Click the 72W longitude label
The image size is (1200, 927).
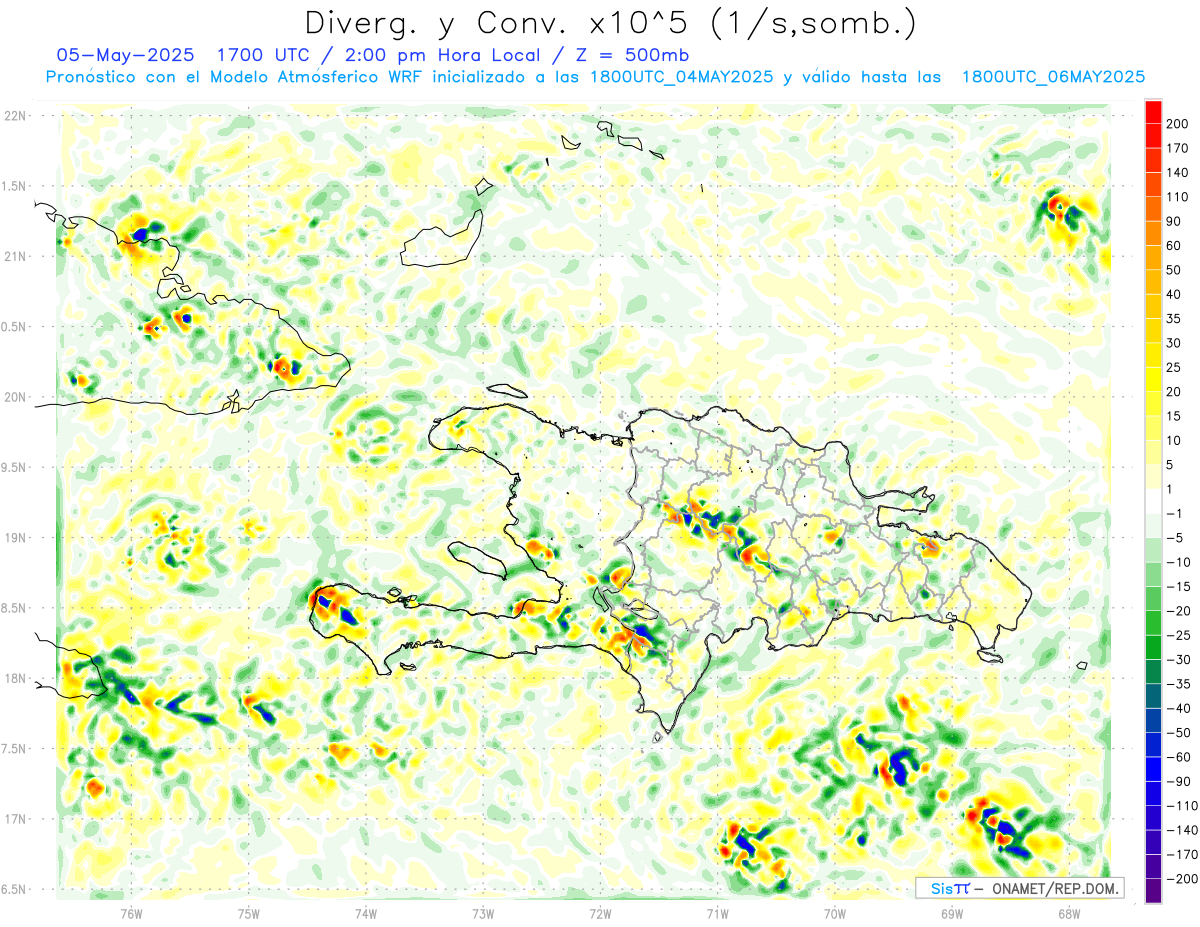[x=600, y=913]
